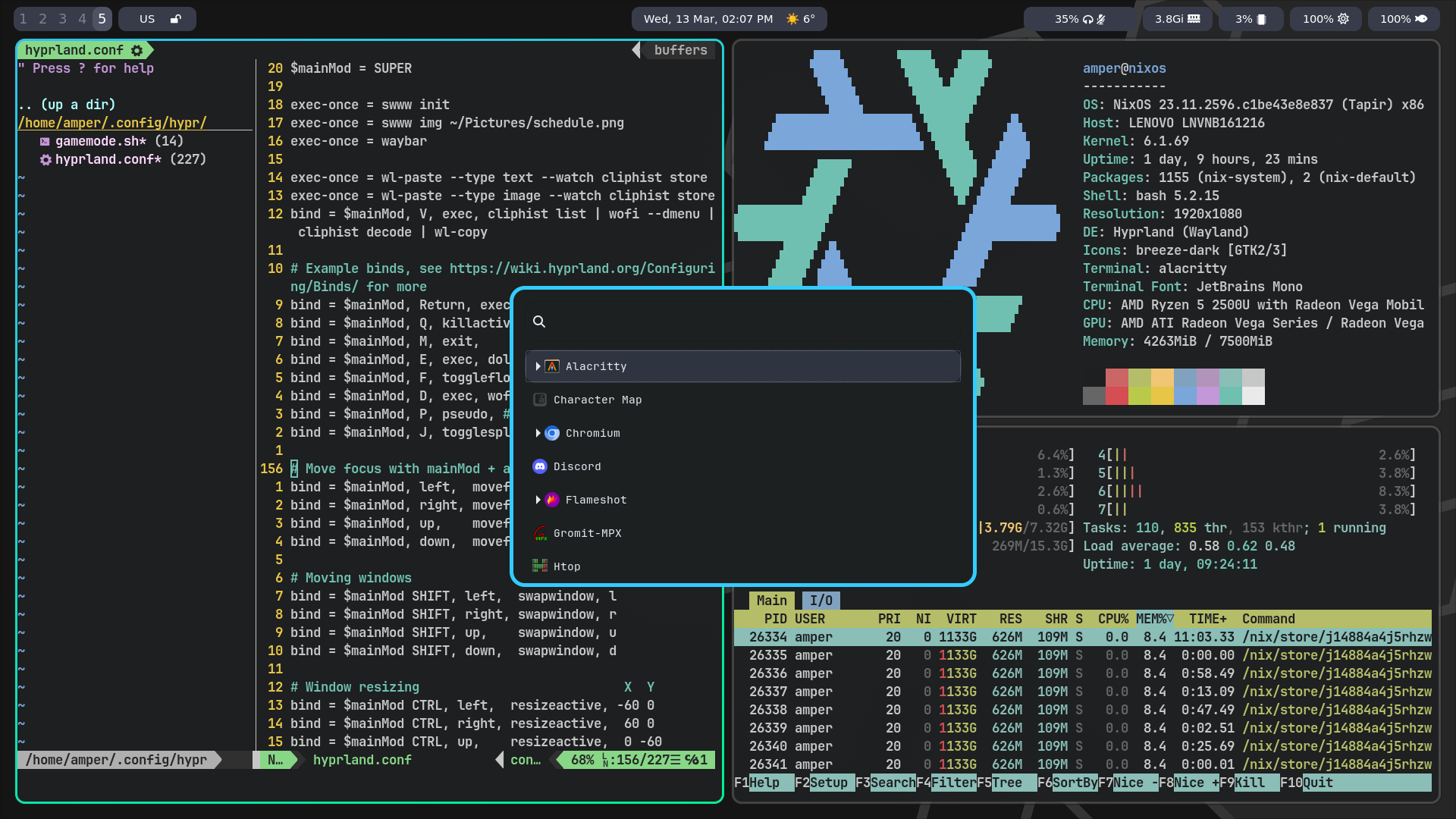This screenshot has width=1456, height=819.
Task: Open Discord from the app launcher
Action: (x=576, y=466)
